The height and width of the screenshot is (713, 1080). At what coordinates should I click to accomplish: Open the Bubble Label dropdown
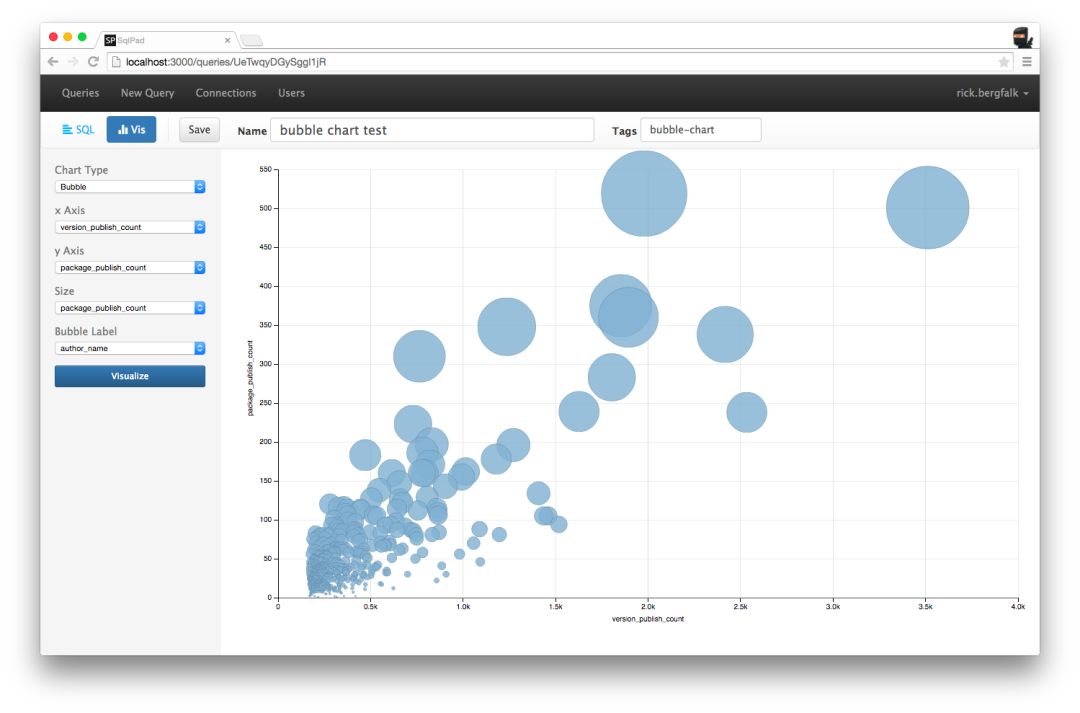129,349
